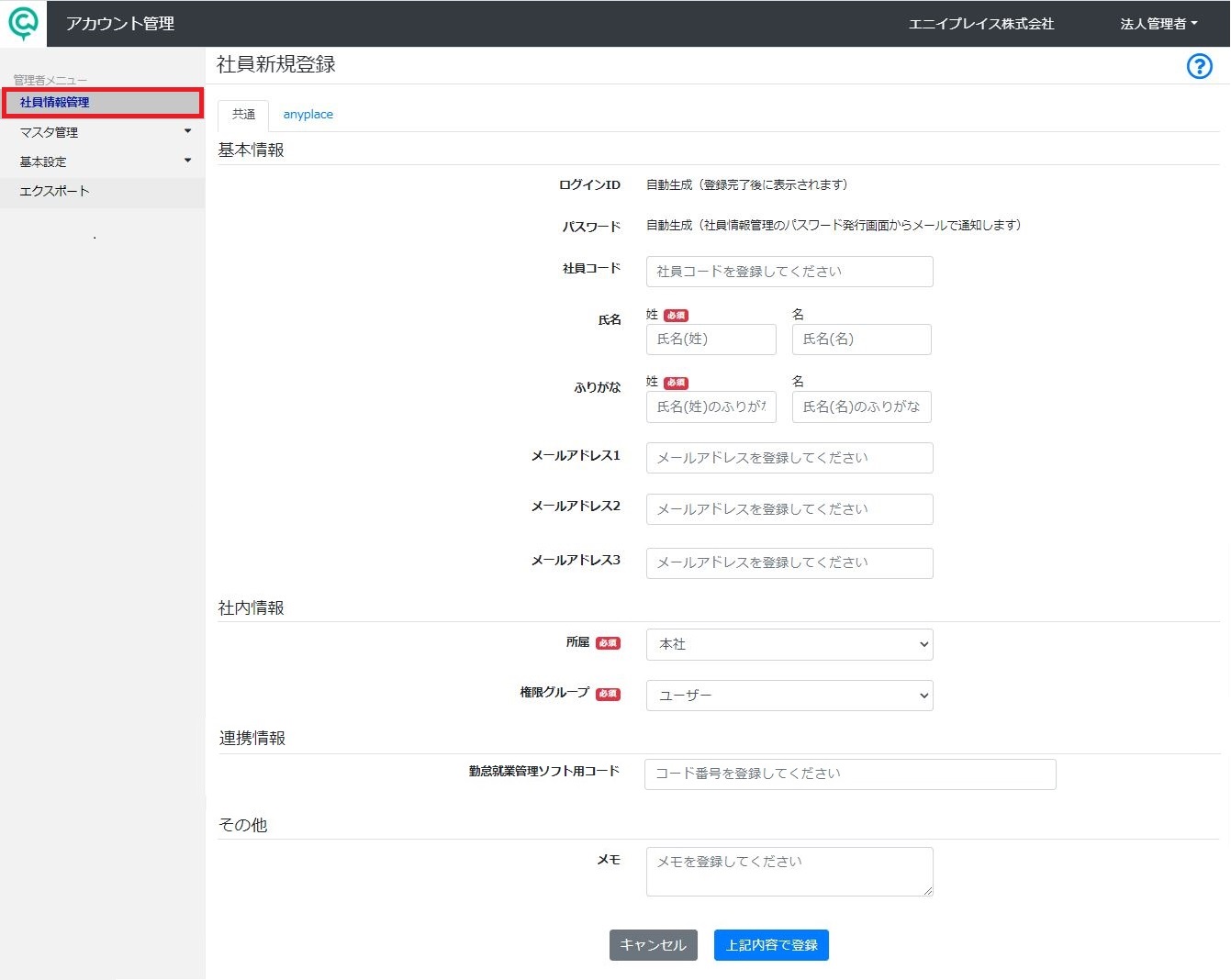Expand the マスタ管理 sidebar menu
This screenshot has height=980, width=1231.
[103, 132]
